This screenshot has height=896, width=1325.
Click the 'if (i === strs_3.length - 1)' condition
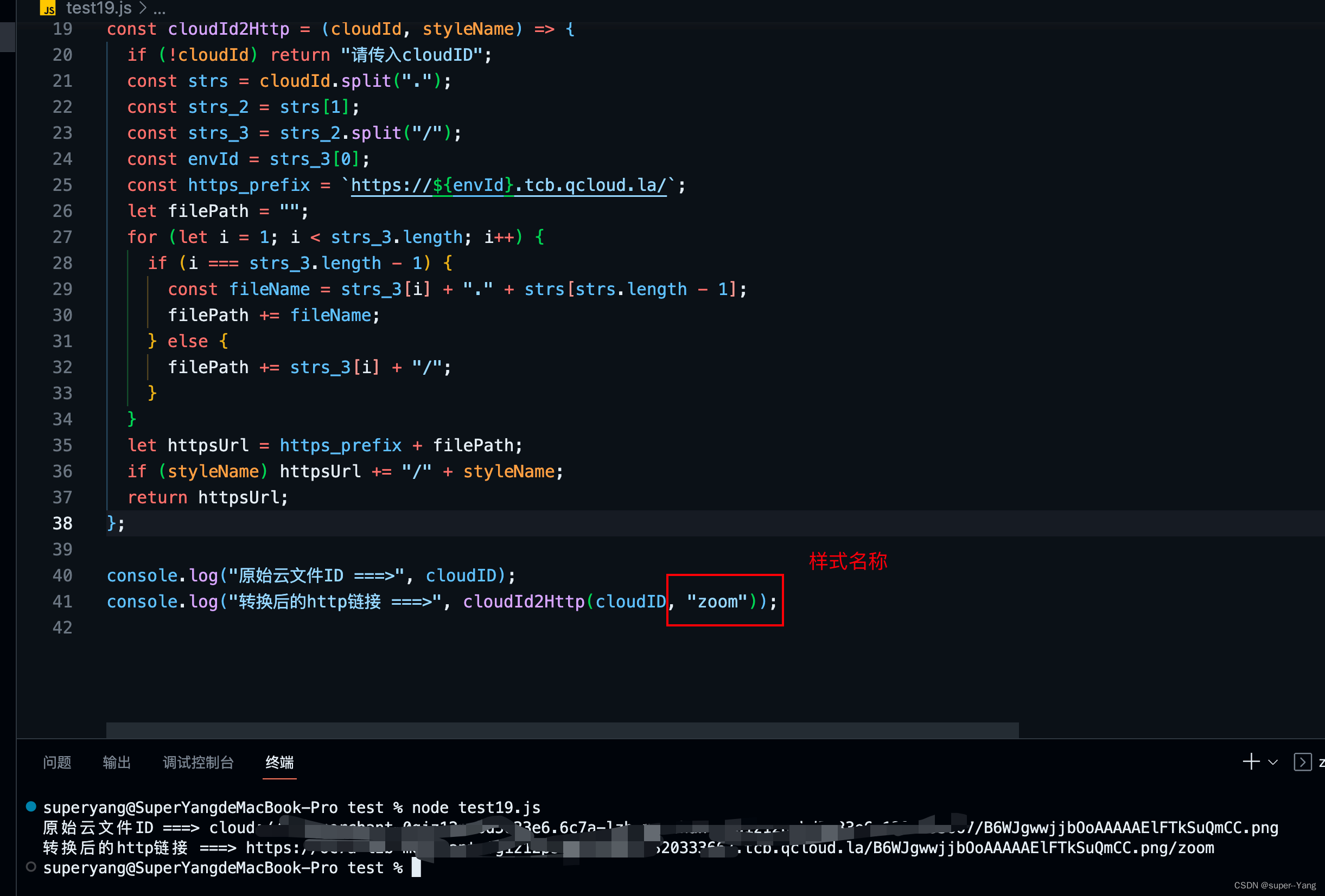(289, 264)
